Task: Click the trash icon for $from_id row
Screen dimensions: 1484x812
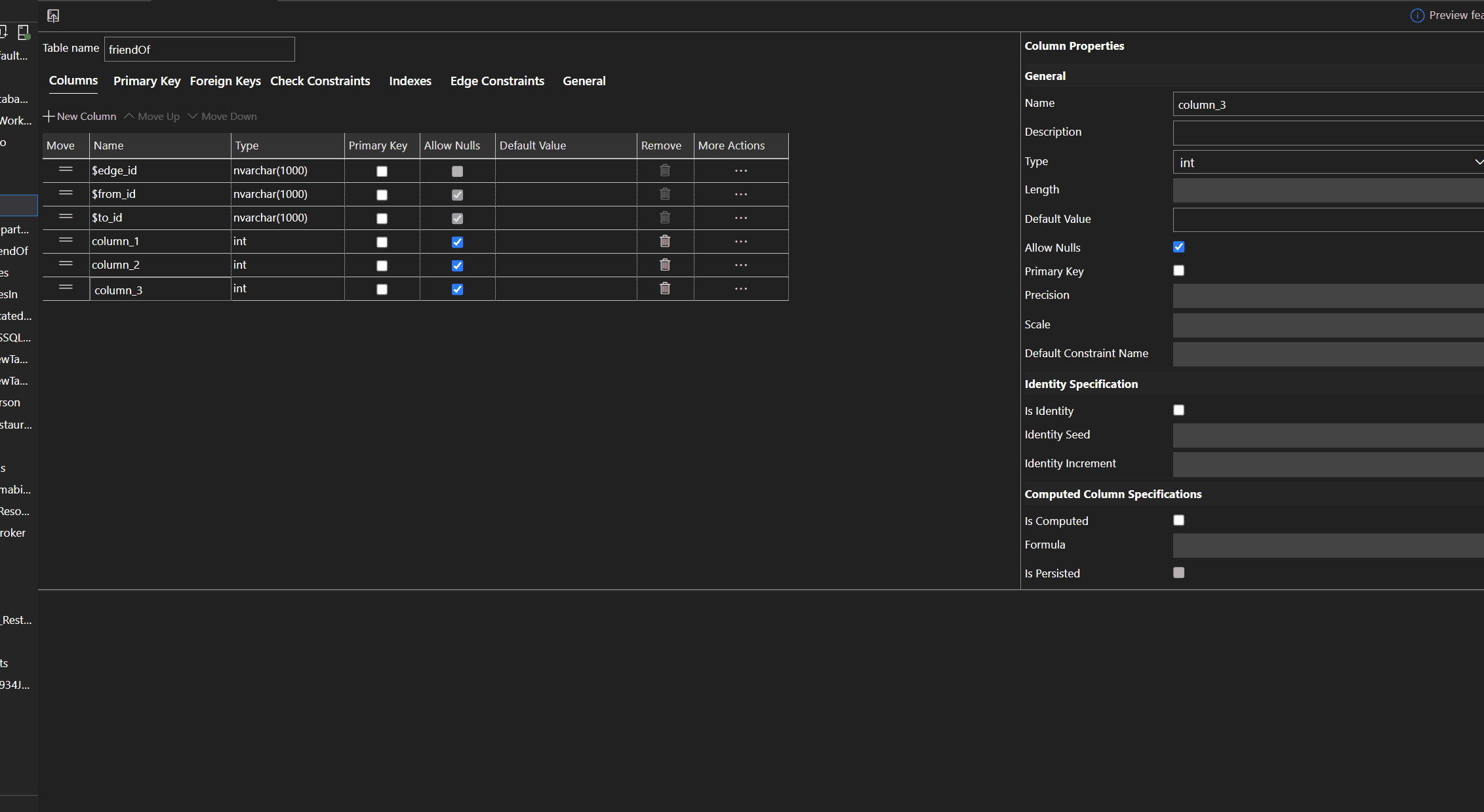Action: (x=665, y=194)
